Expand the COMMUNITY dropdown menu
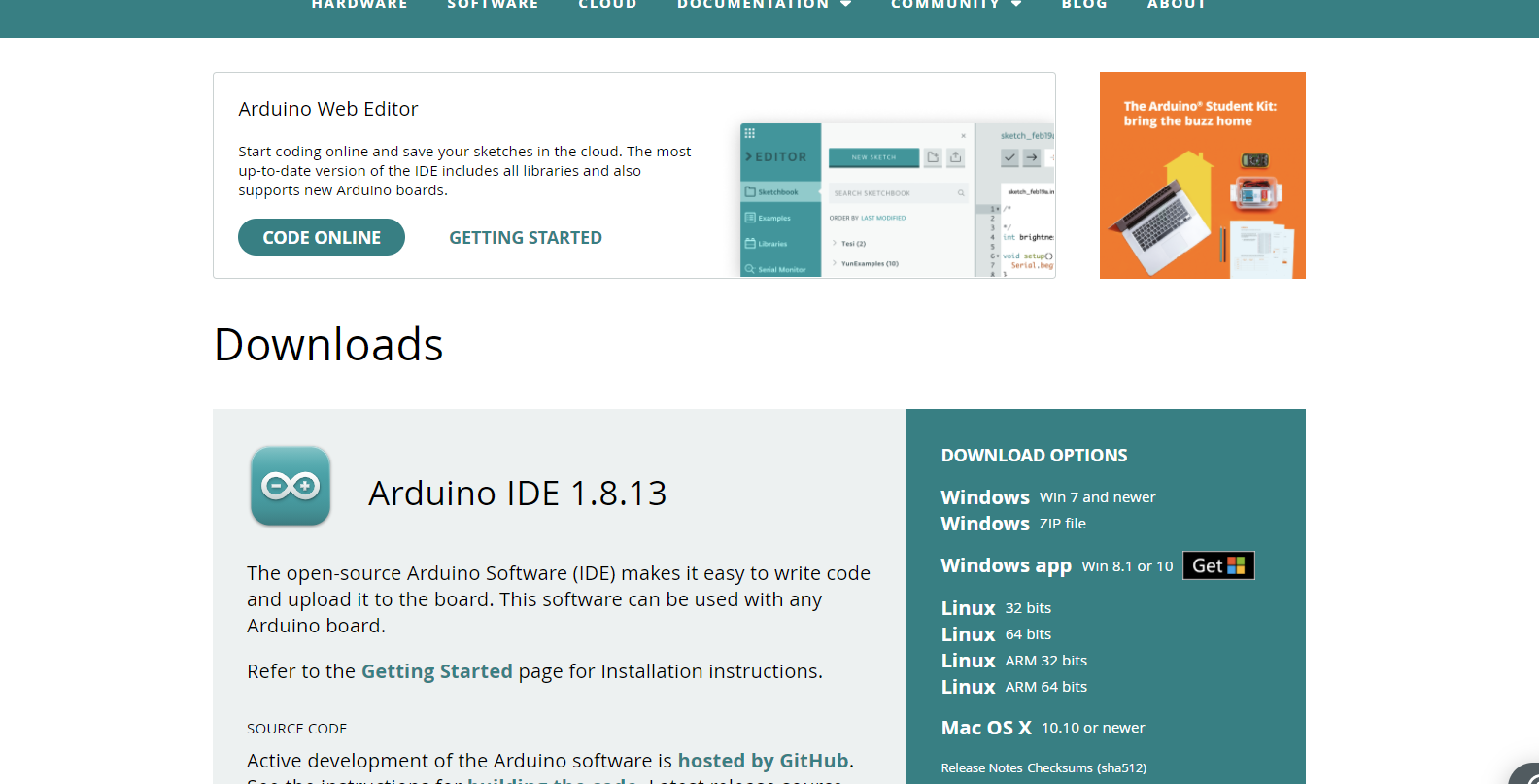 pyautogui.click(x=956, y=5)
